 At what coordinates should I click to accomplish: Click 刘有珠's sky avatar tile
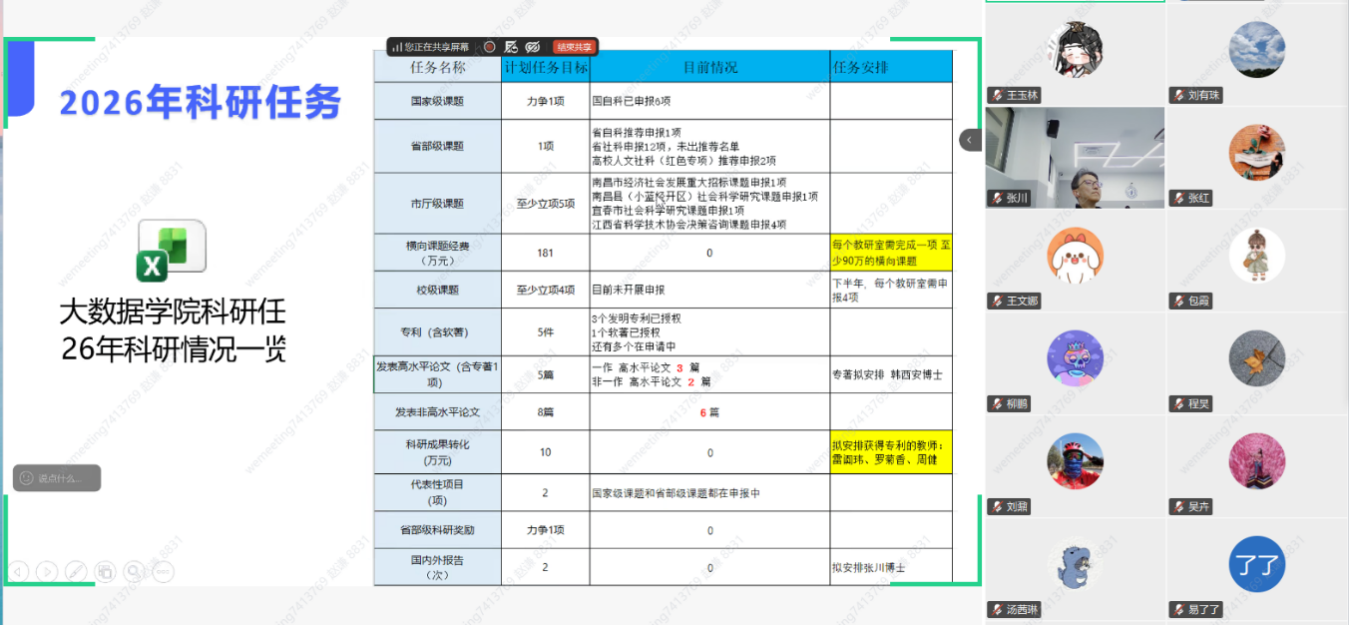[x=1256, y=49]
